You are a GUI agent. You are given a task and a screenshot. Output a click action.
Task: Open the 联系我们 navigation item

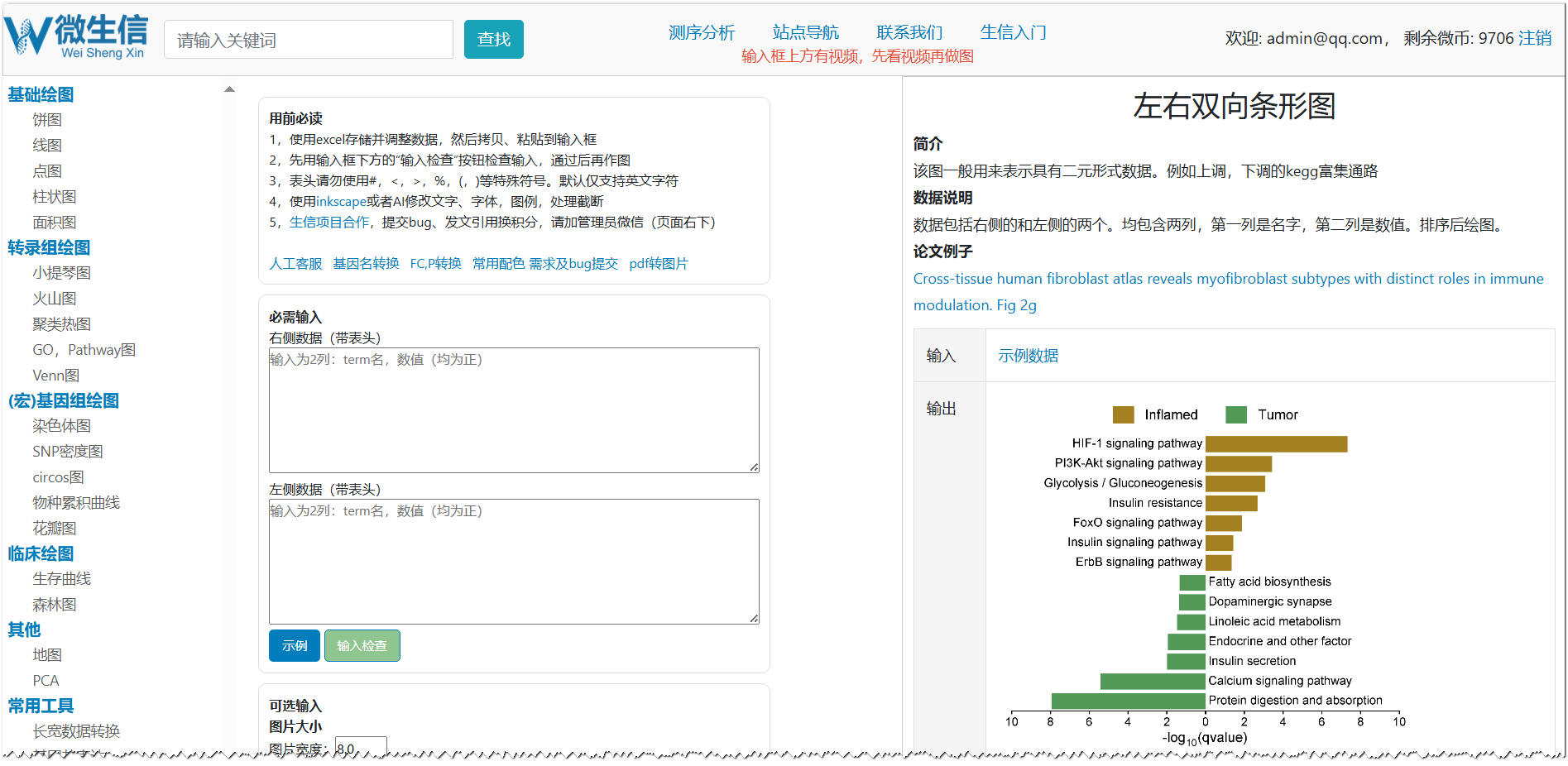tap(909, 32)
